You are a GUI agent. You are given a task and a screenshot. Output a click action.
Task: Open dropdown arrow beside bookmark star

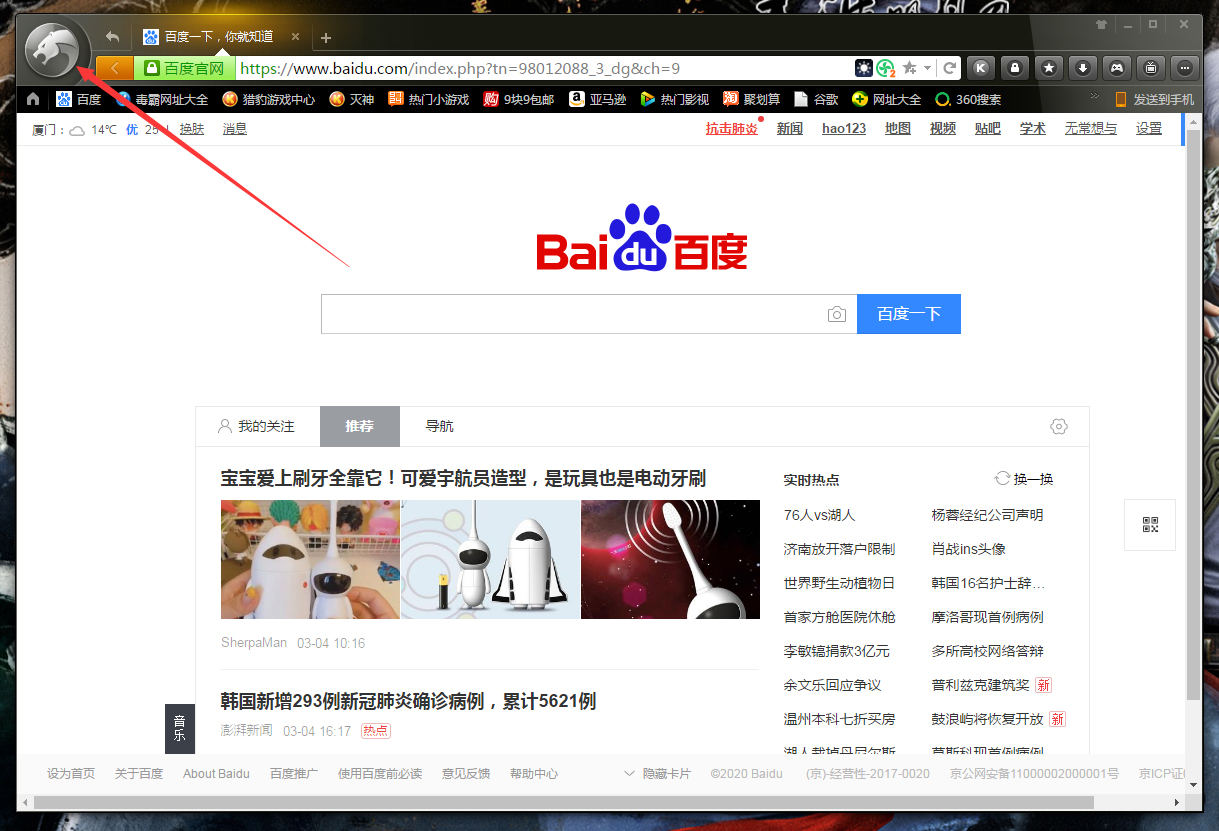click(928, 67)
